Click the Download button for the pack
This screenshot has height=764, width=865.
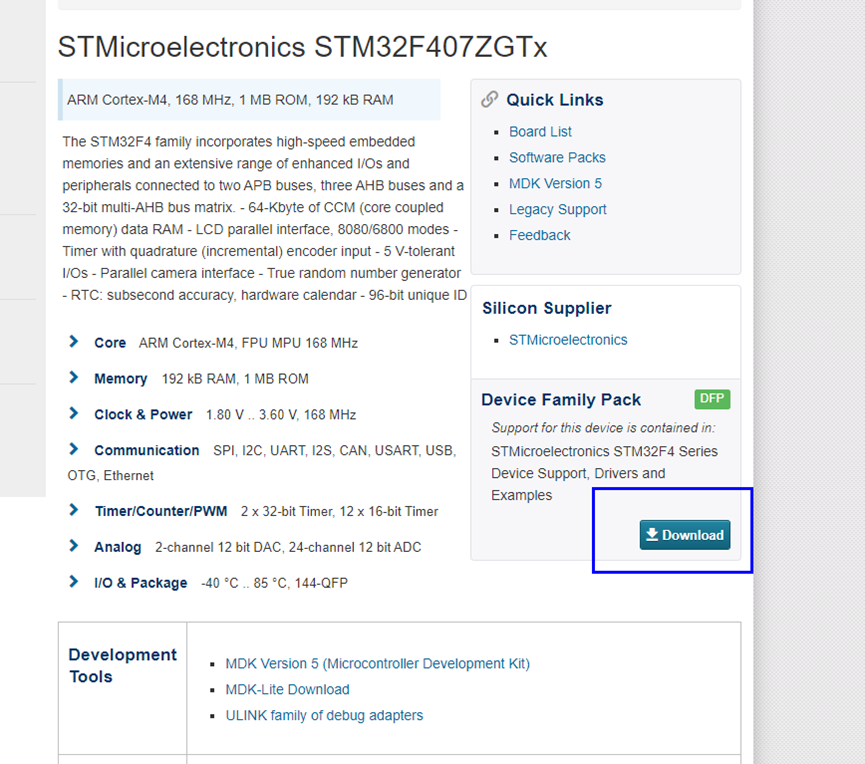[x=685, y=535]
